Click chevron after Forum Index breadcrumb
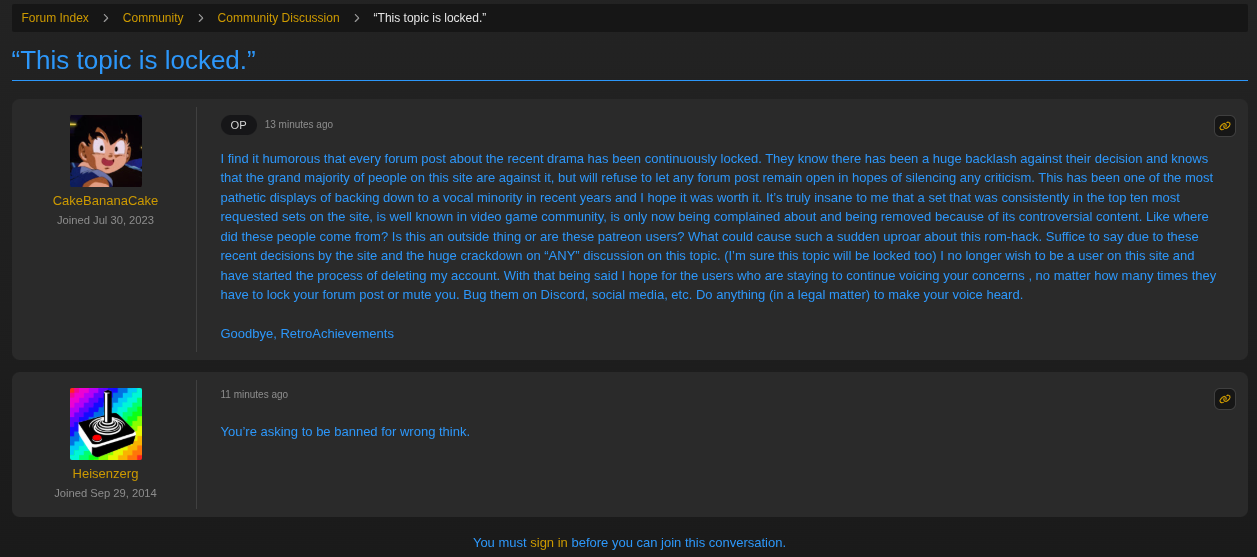This screenshot has height=557, width=1257. point(106,18)
